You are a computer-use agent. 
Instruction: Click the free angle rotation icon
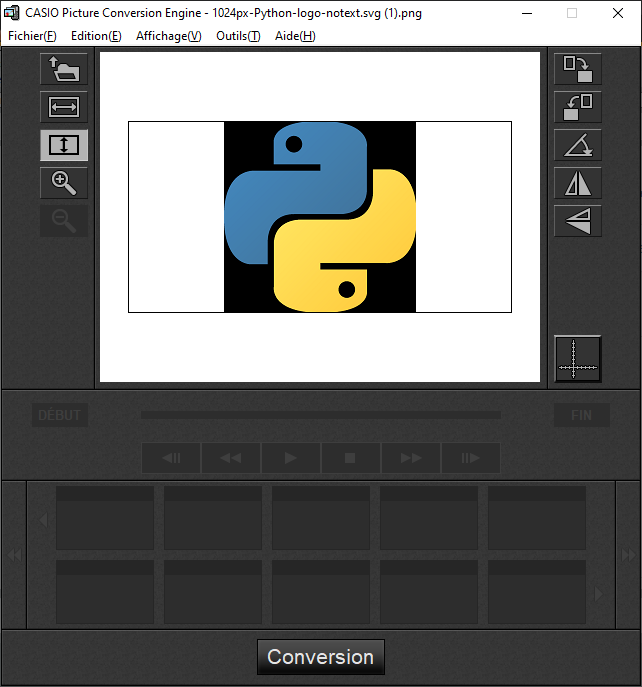578,145
